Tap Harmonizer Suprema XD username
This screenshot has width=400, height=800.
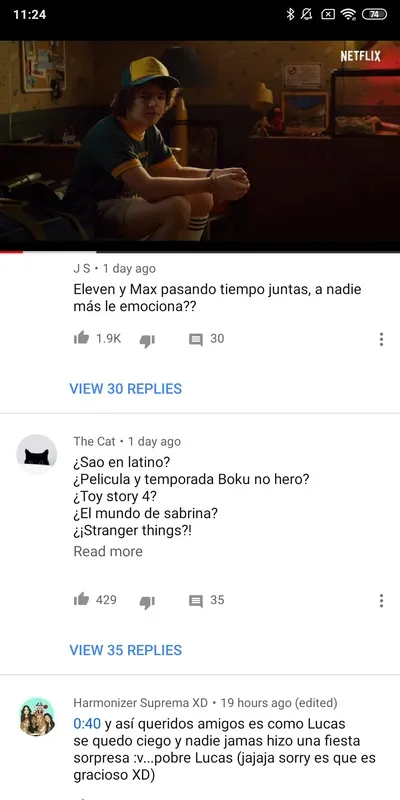click(140, 703)
